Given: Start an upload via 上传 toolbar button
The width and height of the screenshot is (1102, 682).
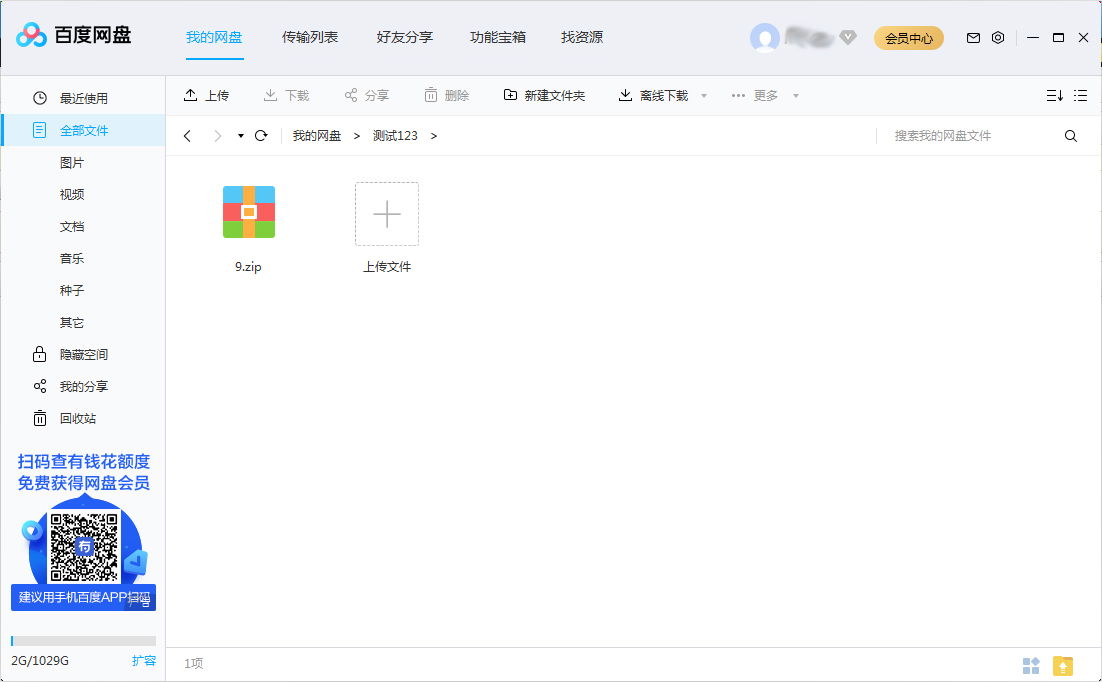Looking at the screenshot, I should [207, 95].
